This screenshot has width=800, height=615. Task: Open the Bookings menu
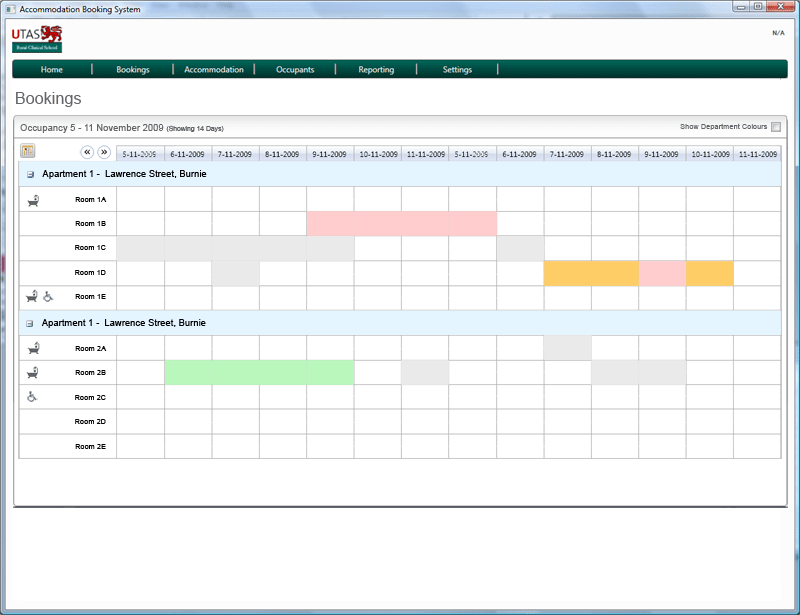(x=133, y=69)
